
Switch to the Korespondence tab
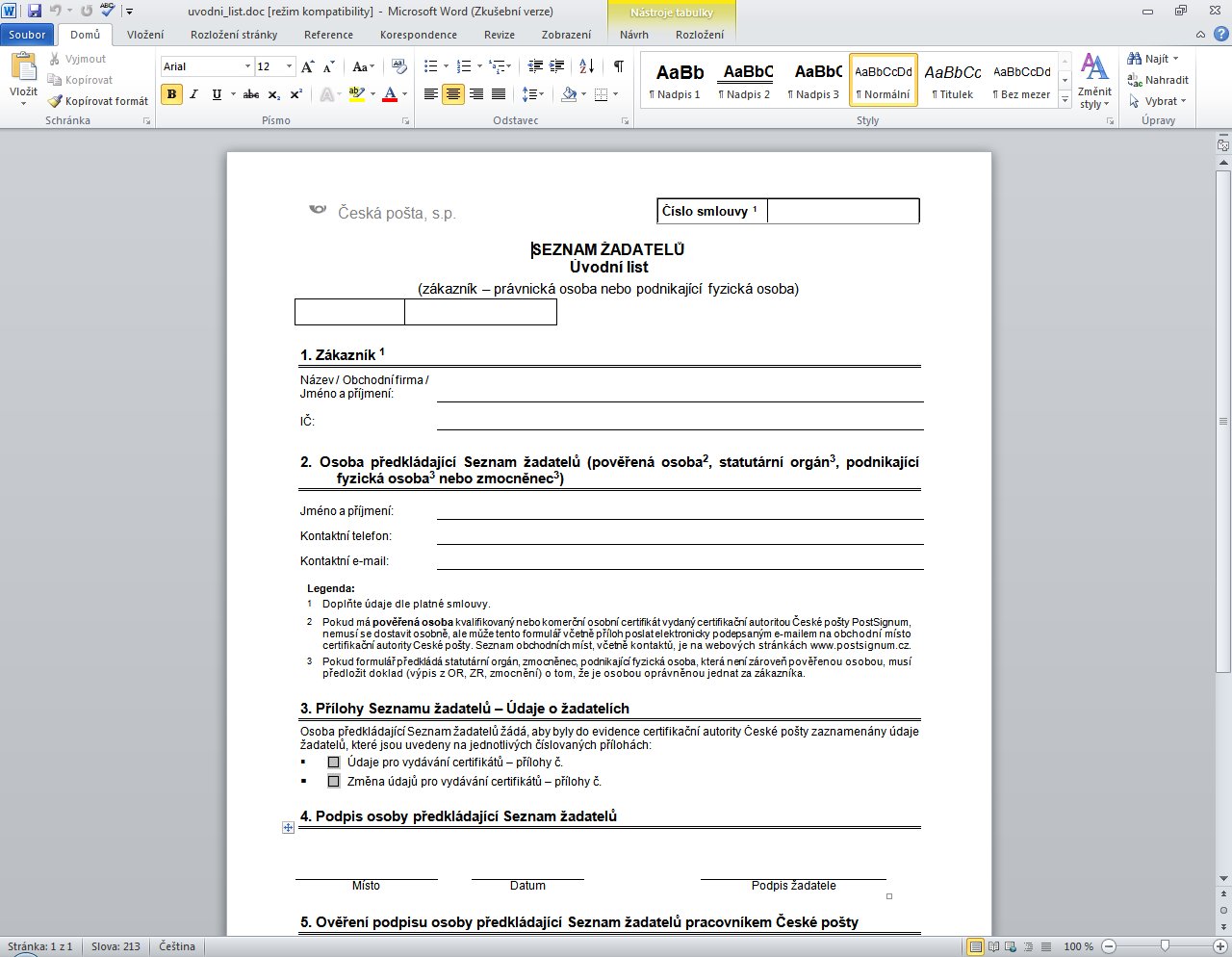tap(419, 35)
